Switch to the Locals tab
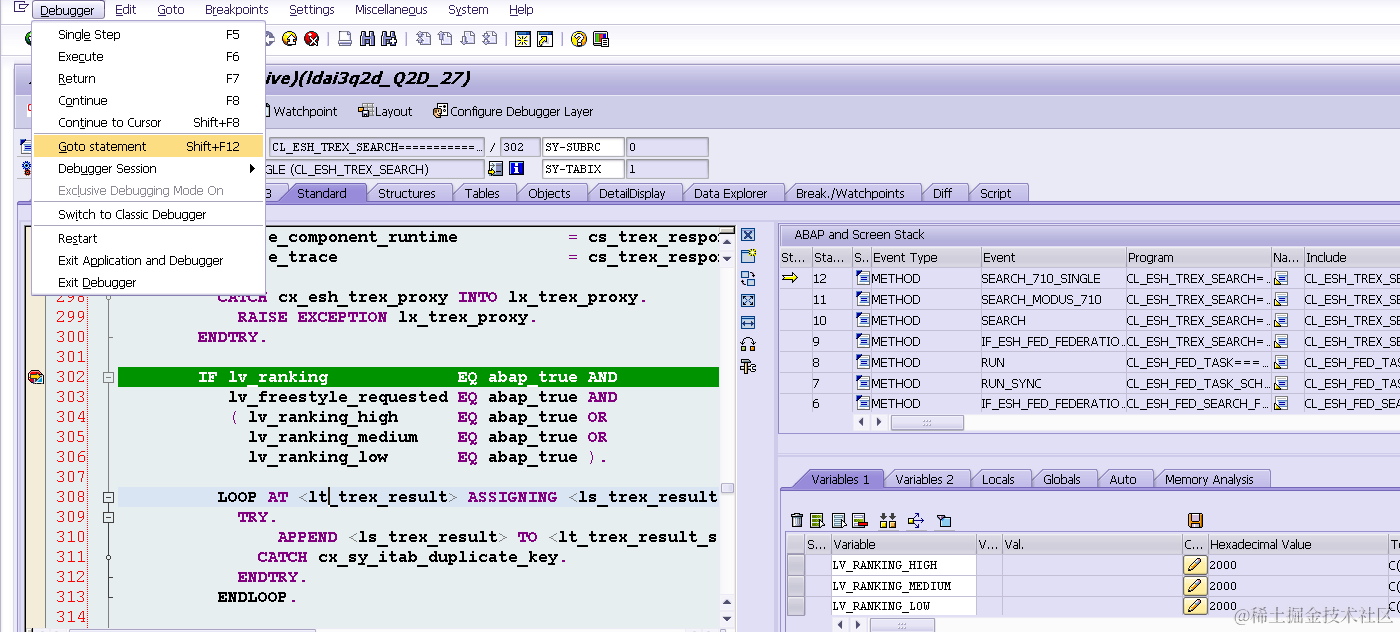 998,479
